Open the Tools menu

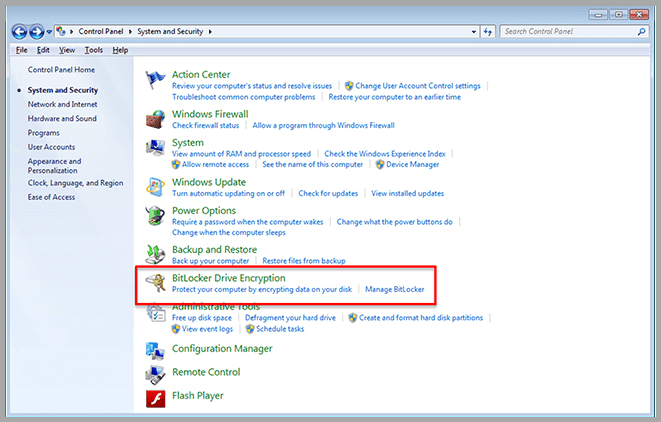(x=94, y=50)
